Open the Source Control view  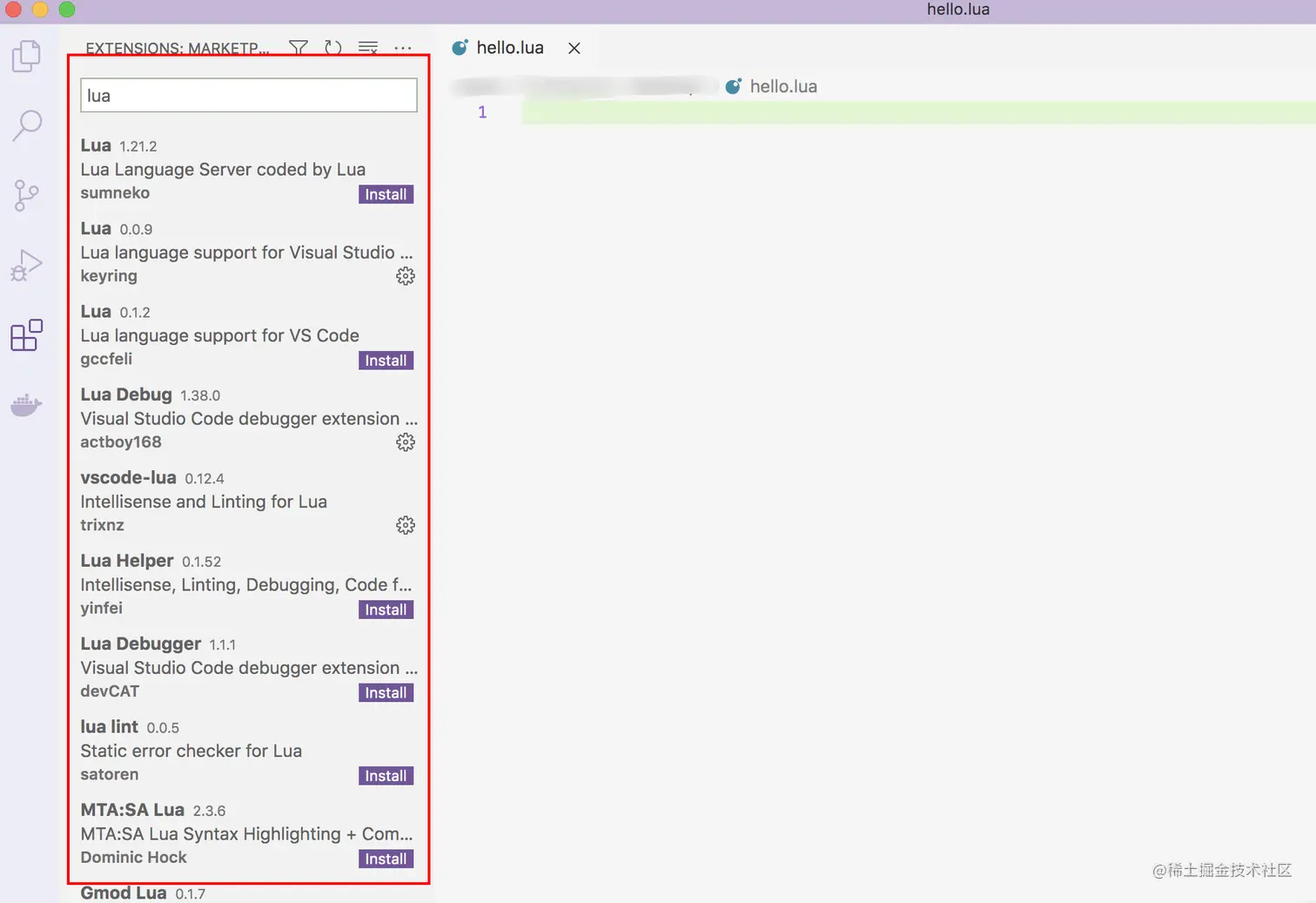27,195
